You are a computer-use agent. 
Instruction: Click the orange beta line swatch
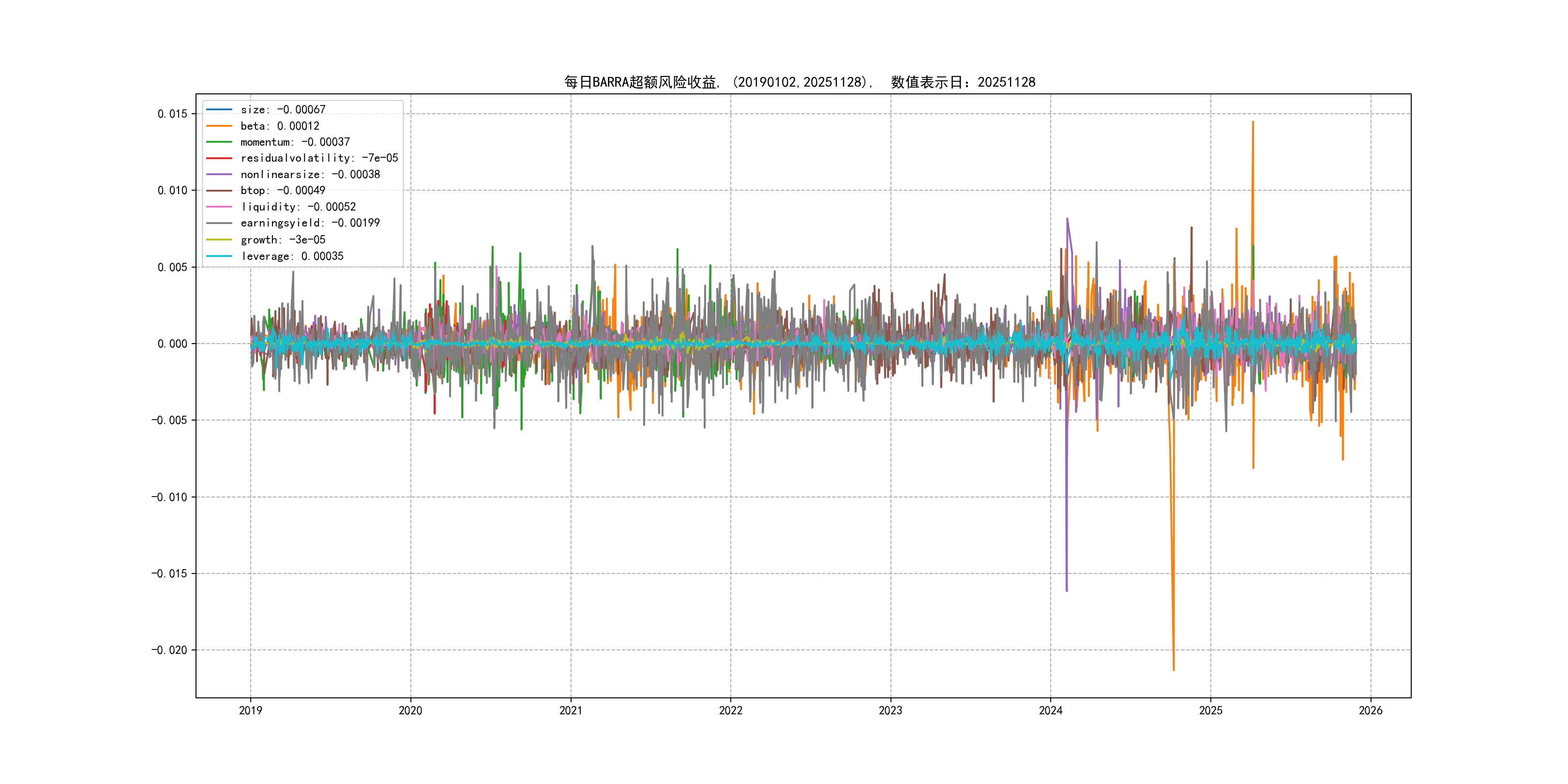219,126
